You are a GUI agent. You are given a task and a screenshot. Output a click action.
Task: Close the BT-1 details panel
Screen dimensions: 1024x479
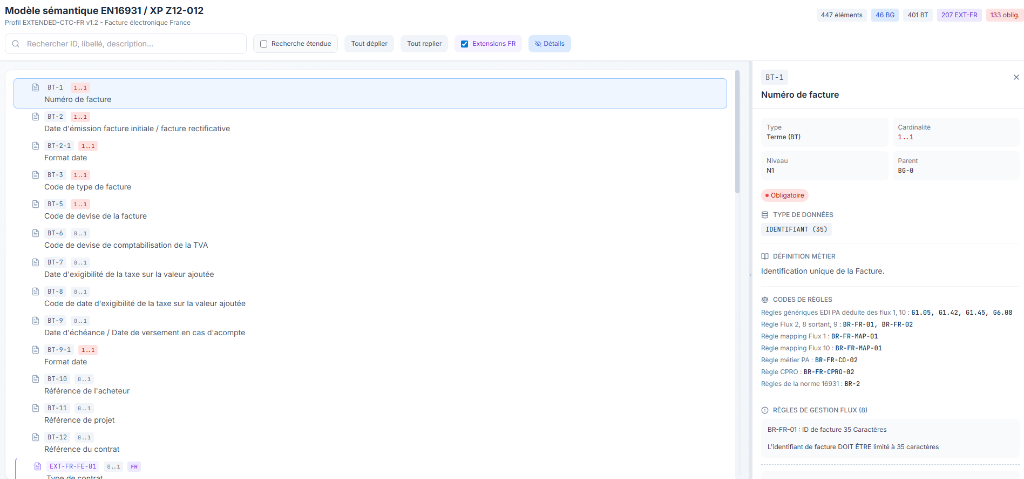tap(1016, 77)
